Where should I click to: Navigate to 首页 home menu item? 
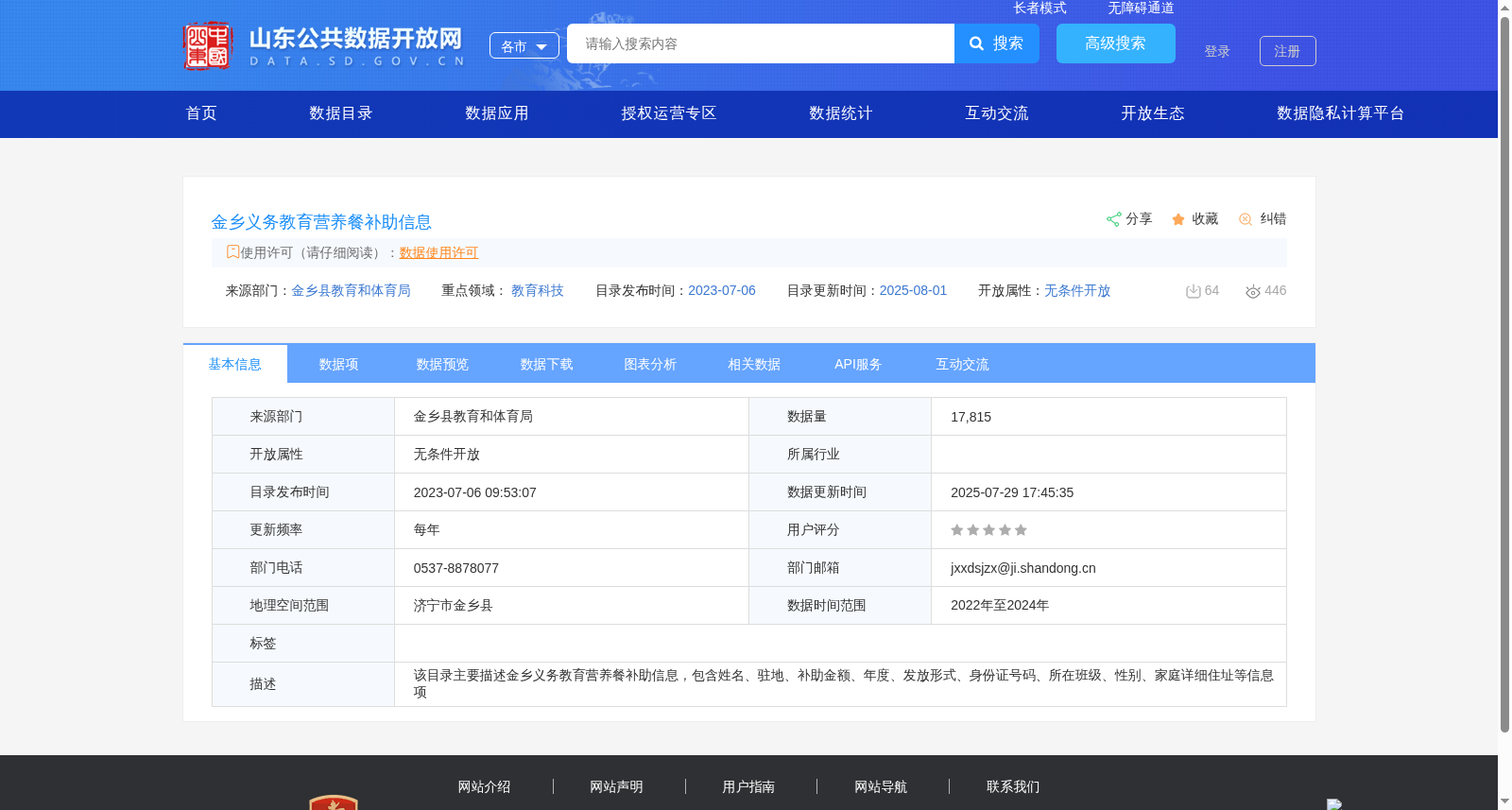[x=201, y=113]
